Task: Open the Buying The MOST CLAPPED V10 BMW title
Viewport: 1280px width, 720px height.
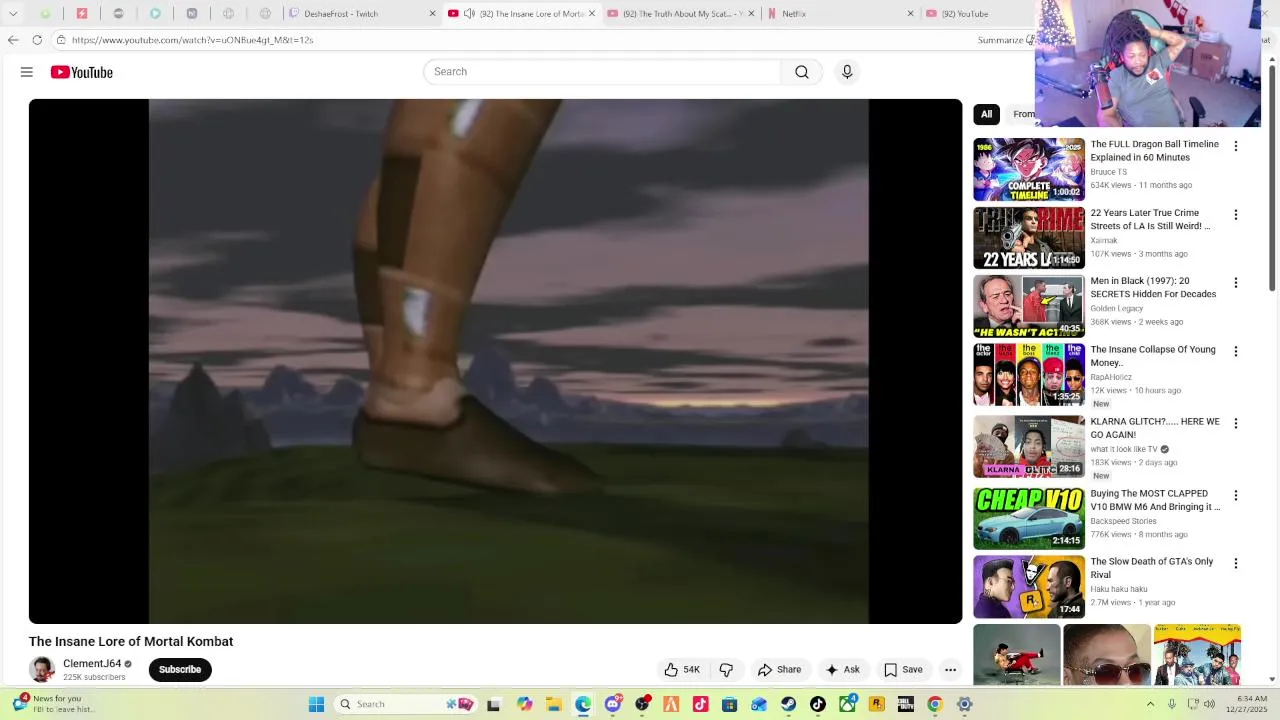Action: (1155, 500)
